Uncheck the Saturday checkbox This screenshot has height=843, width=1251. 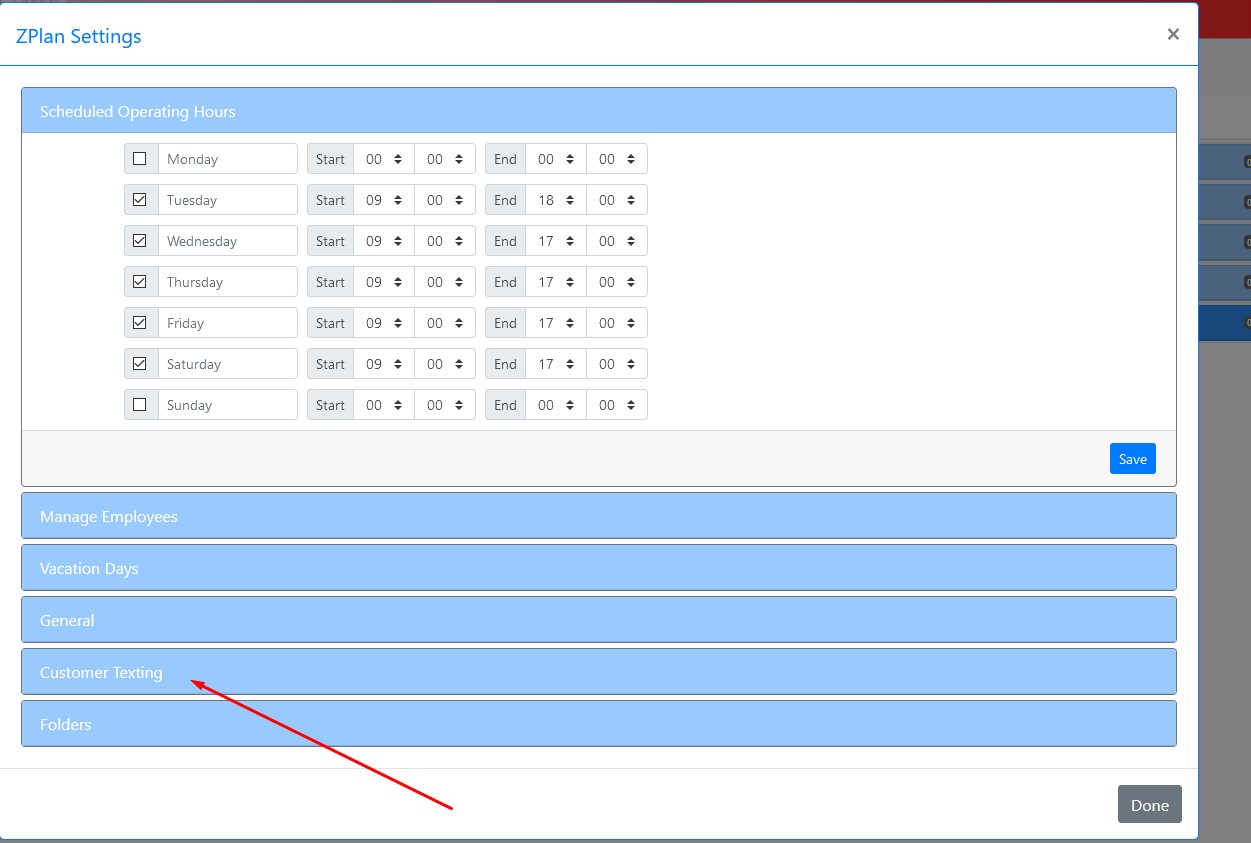tap(140, 364)
